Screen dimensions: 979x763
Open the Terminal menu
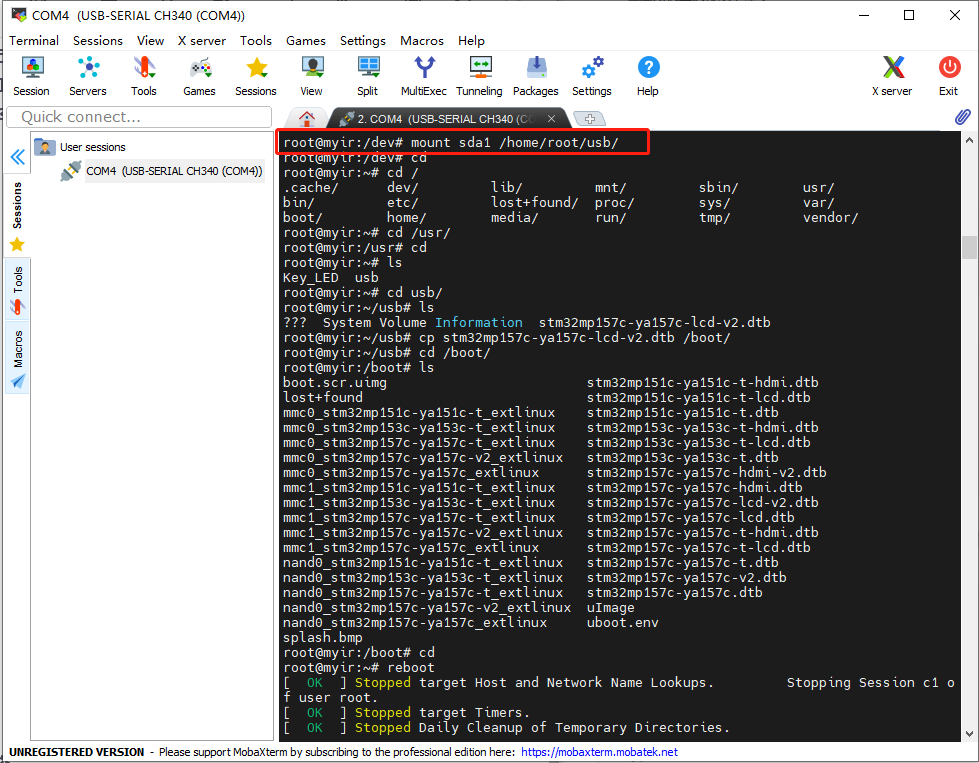(x=34, y=41)
